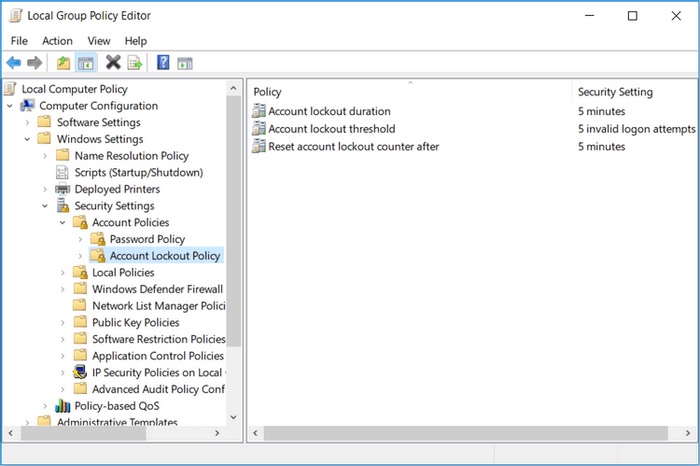Screen dimensions: 700x466
Task: Expand the Deployed Printers node
Action: [x=45, y=189]
